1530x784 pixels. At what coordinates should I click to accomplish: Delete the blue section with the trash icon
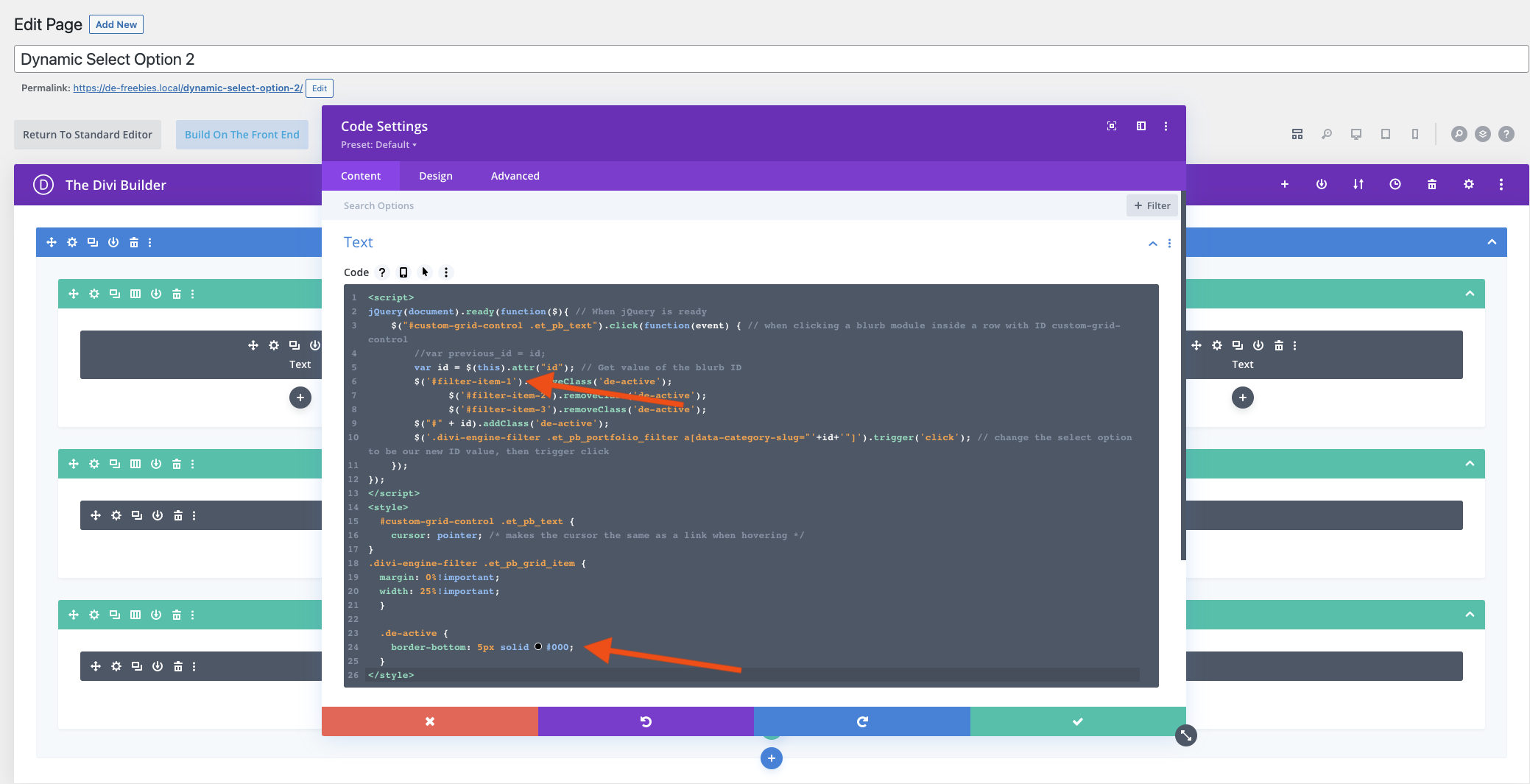pyautogui.click(x=134, y=242)
